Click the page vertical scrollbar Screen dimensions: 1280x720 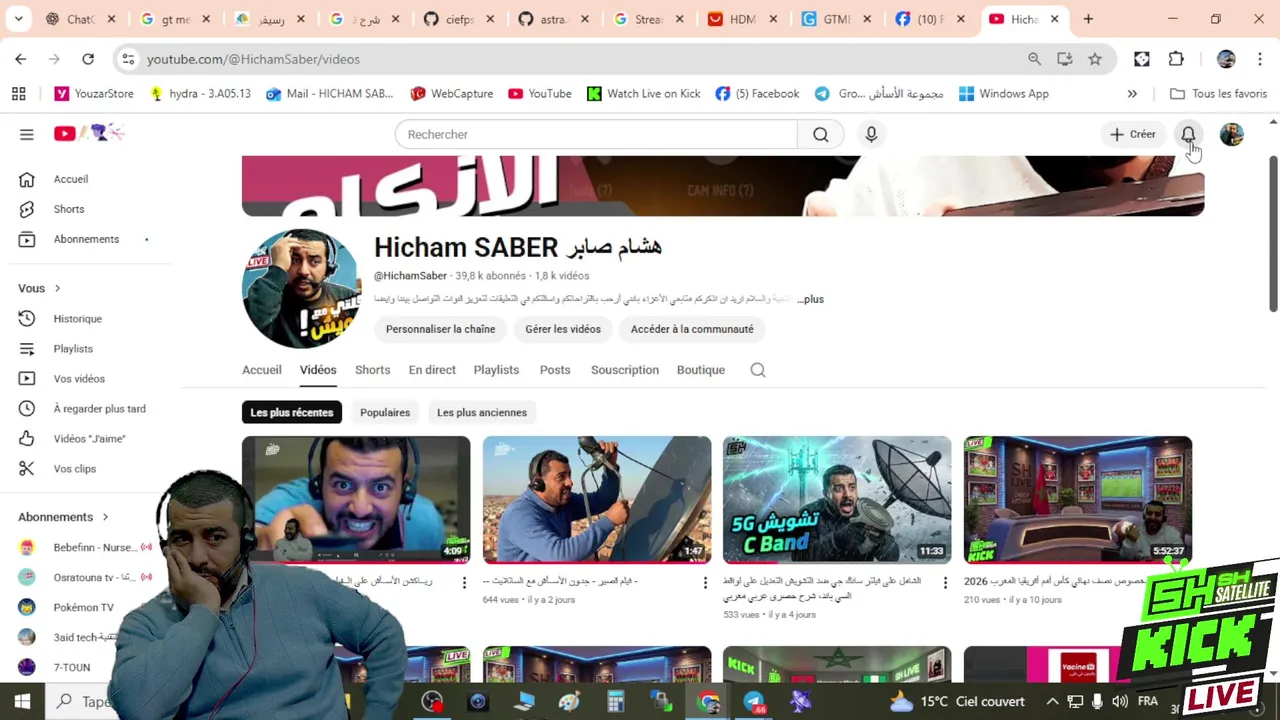(1273, 233)
